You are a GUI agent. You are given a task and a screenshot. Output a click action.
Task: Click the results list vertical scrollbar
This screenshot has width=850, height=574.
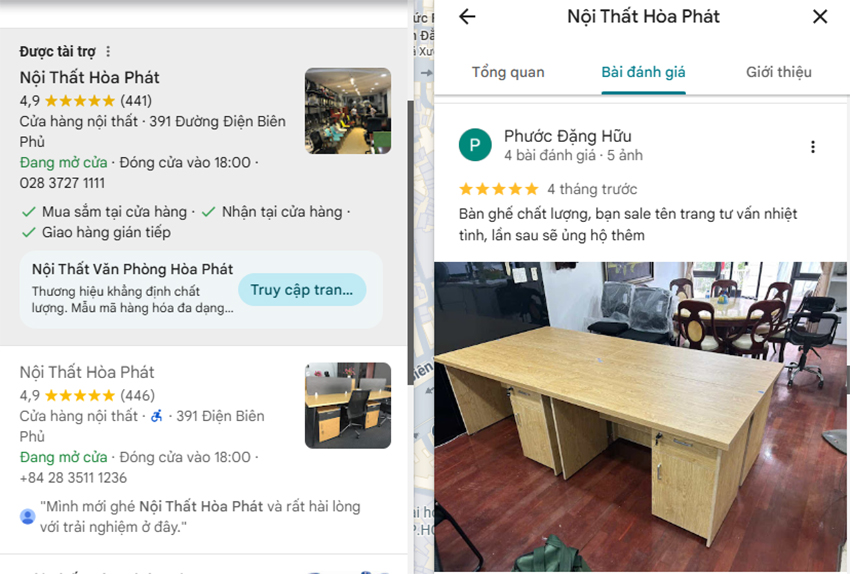pyautogui.click(x=410, y=242)
